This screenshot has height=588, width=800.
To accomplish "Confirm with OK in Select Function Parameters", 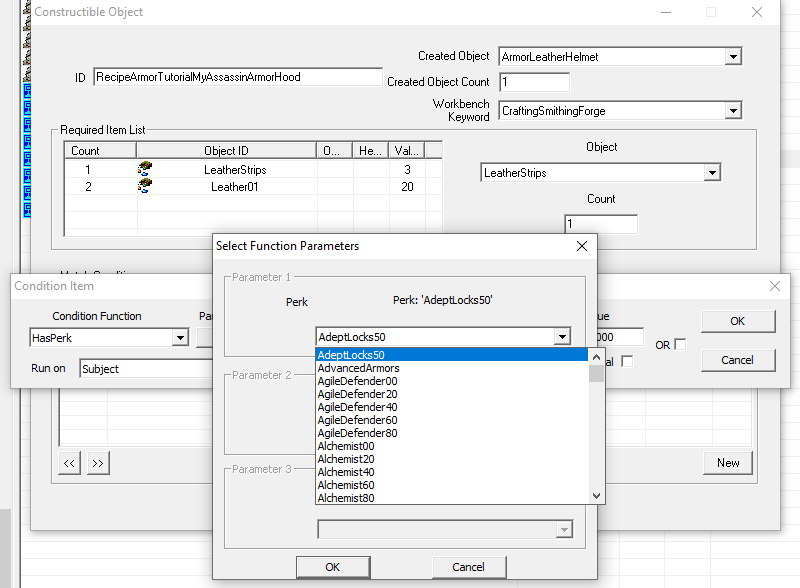I will (332, 567).
